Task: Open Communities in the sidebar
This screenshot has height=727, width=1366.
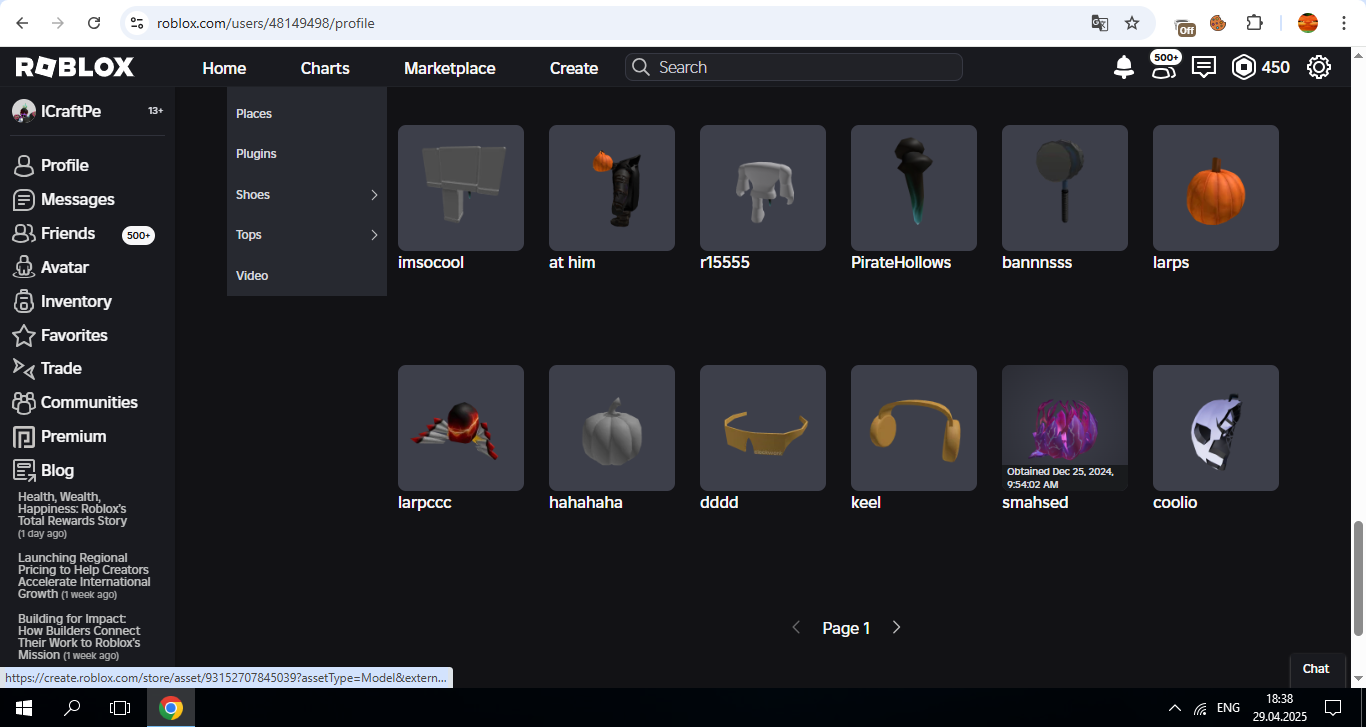Action: pos(88,402)
